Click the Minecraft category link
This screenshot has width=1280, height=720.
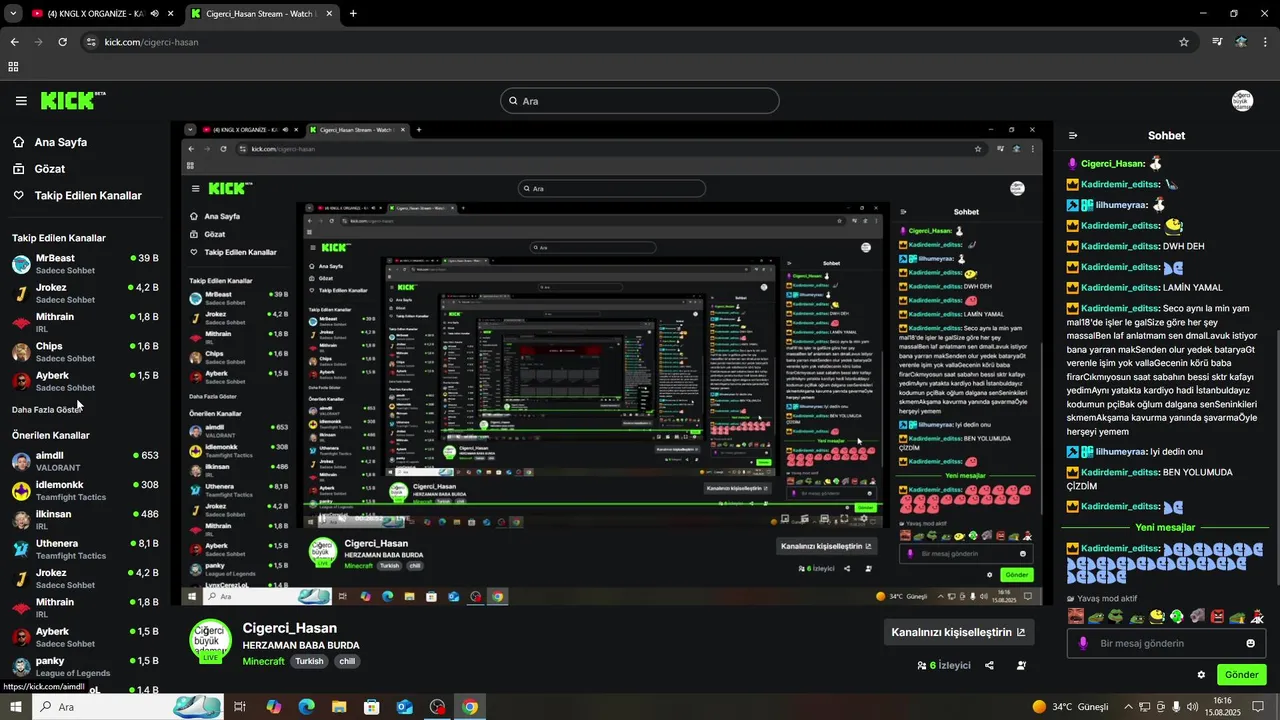coord(264,661)
